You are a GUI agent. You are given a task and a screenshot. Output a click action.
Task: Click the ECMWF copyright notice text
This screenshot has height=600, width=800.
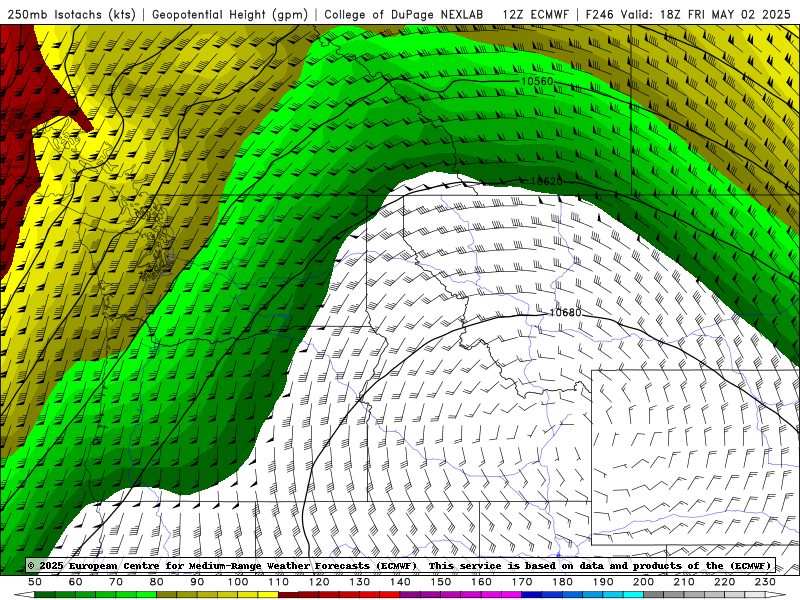click(x=399, y=565)
